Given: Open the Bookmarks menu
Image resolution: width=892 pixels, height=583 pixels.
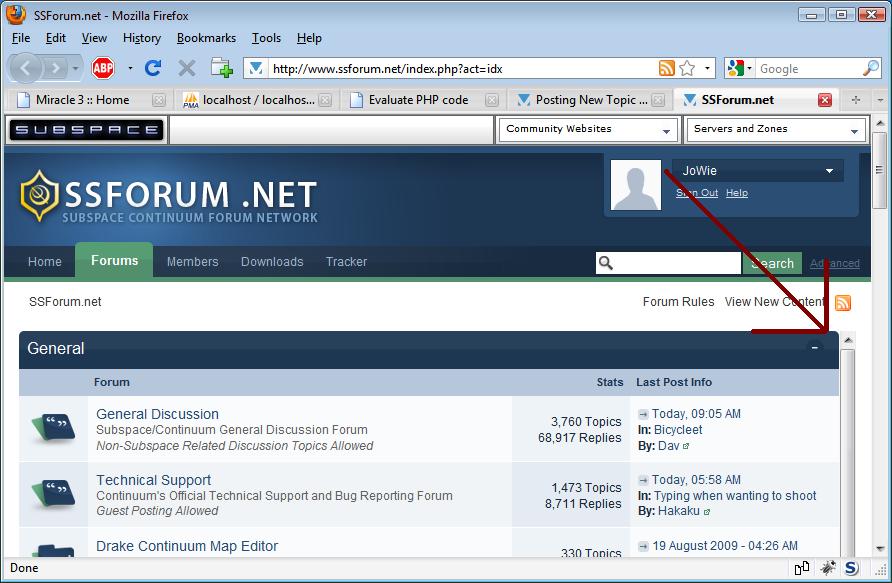Looking at the screenshot, I should click(207, 38).
